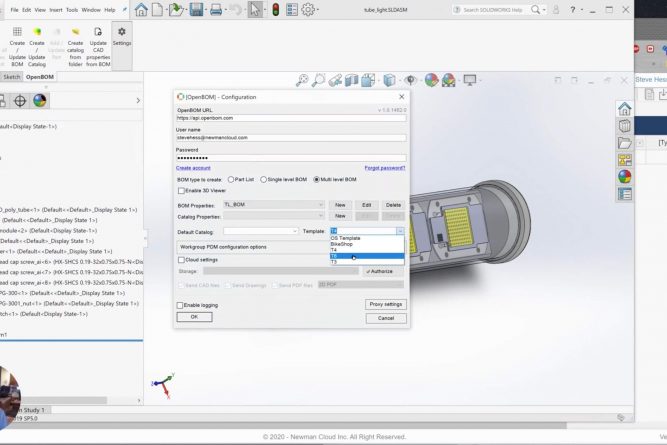Click the Home icon in top toolbar
The height and width of the screenshot is (445, 667).
tap(142, 10)
